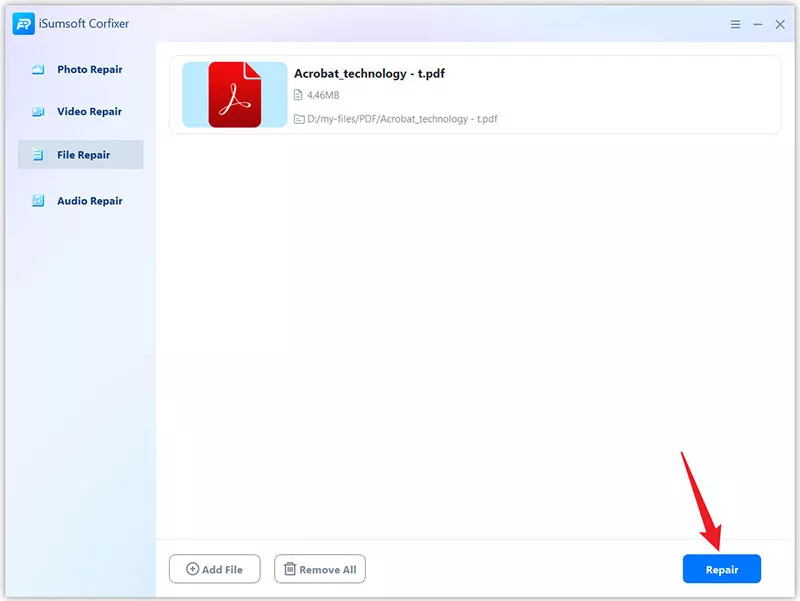
Task: Click the iSumsoft Corfixer logo icon
Action: [23, 23]
